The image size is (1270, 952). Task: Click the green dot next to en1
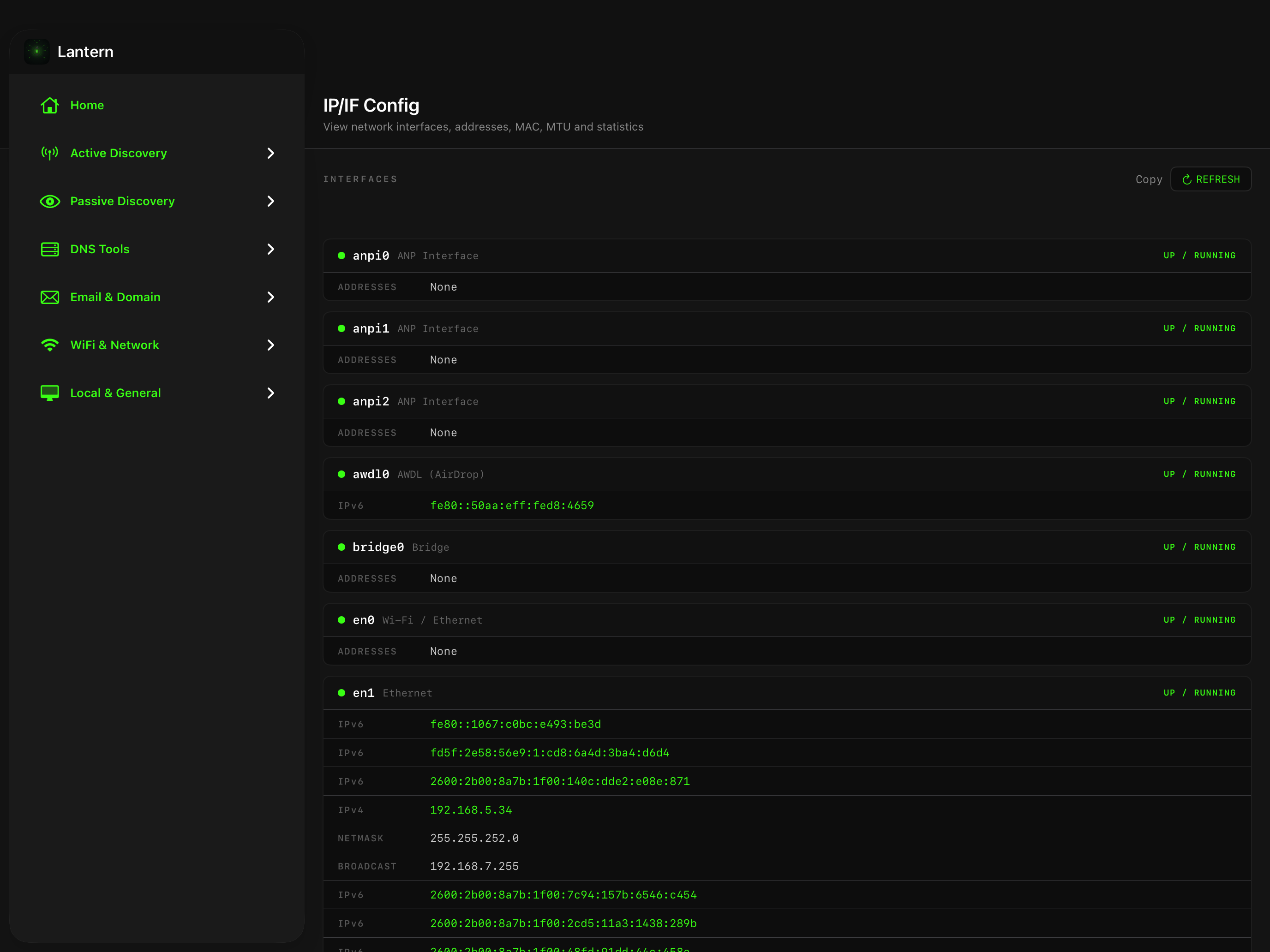pyautogui.click(x=341, y=693)
